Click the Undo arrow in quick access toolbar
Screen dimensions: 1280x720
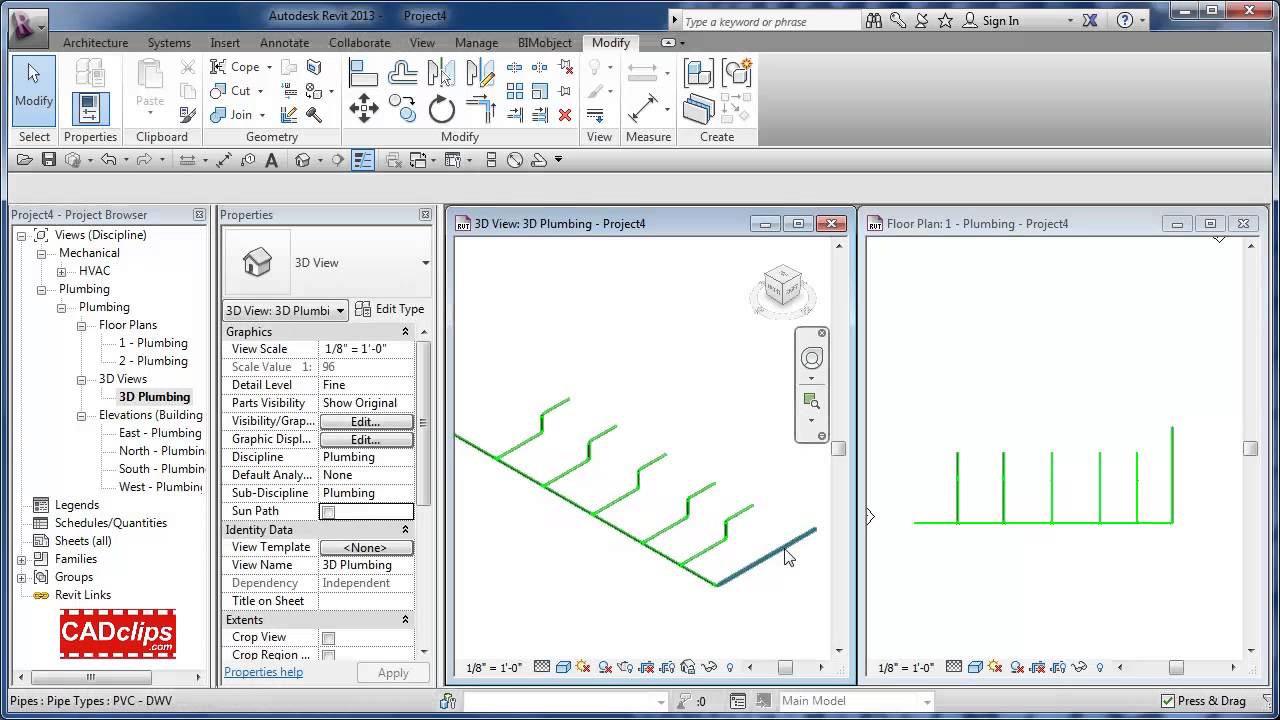108,160
